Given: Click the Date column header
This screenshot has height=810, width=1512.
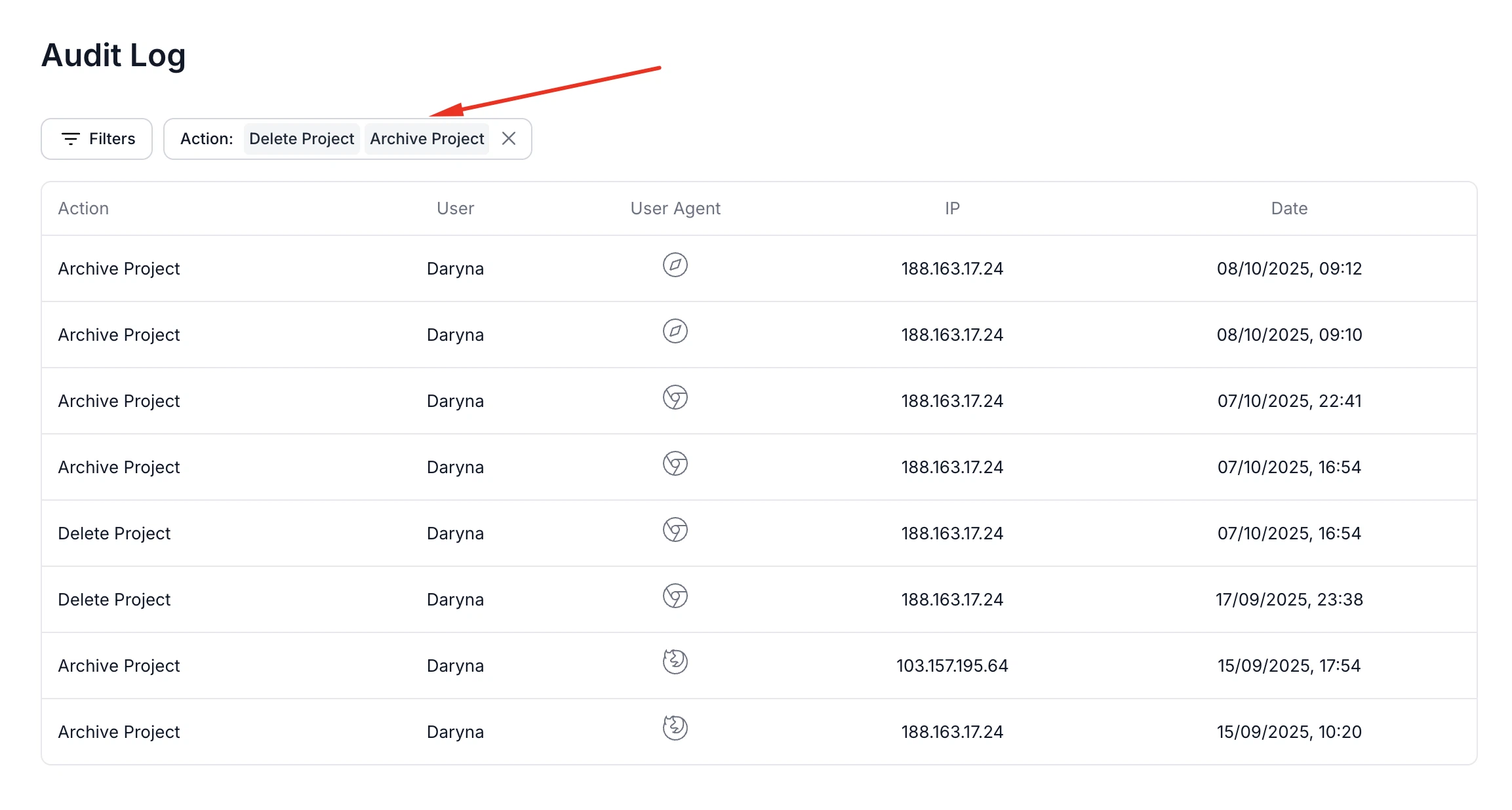Looking at the screenshot, I should tap(1289, 208).
